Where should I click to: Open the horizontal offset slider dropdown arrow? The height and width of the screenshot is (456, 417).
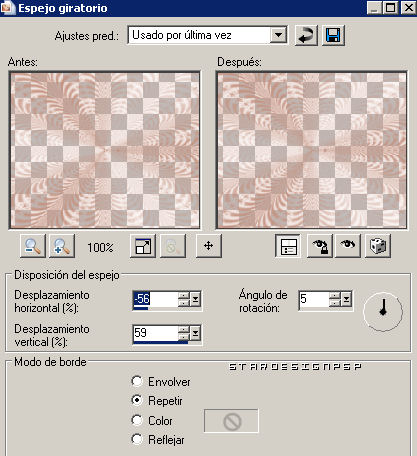196,299
